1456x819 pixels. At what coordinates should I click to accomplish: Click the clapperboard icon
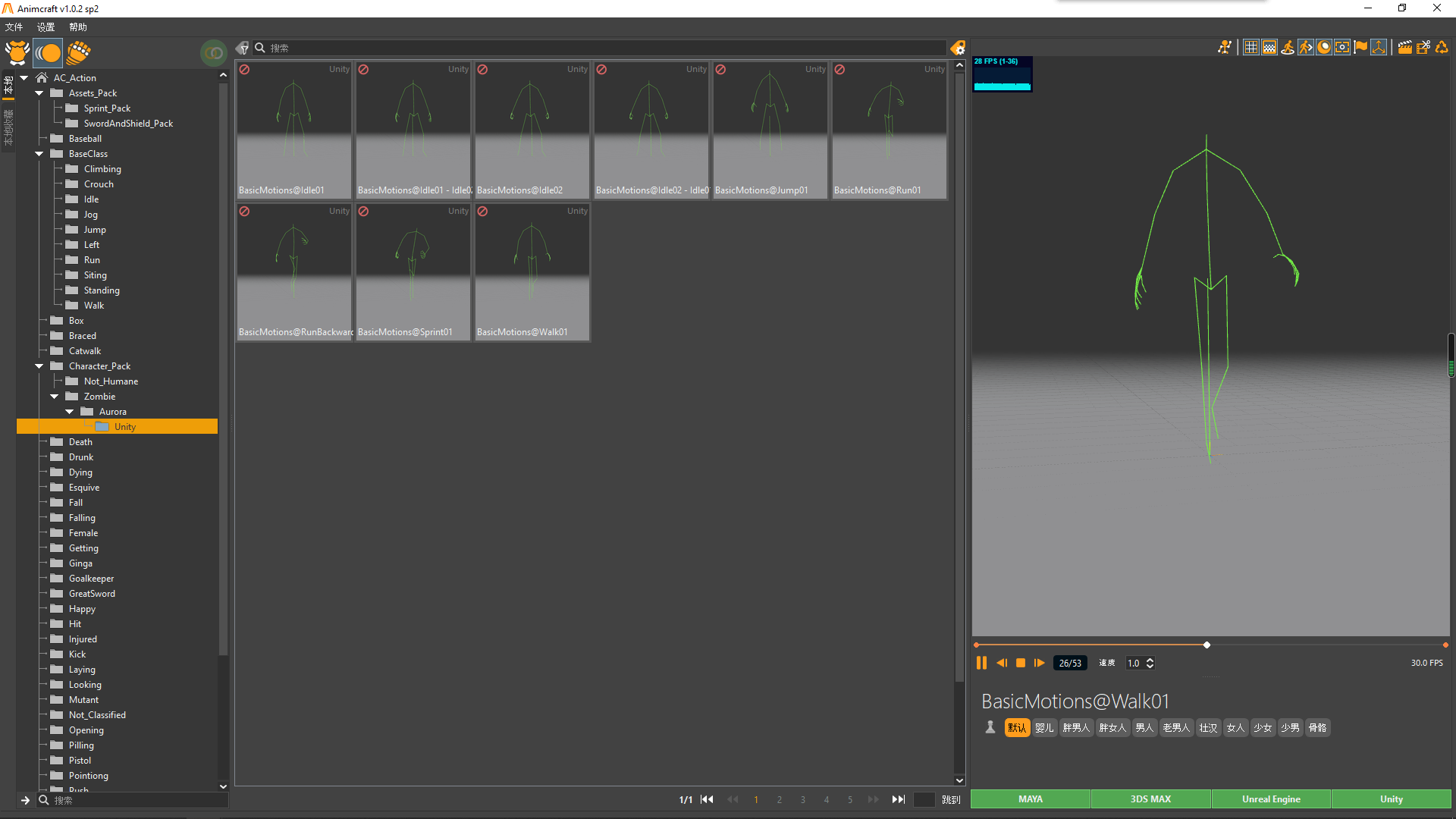(x=1404, y=47)
